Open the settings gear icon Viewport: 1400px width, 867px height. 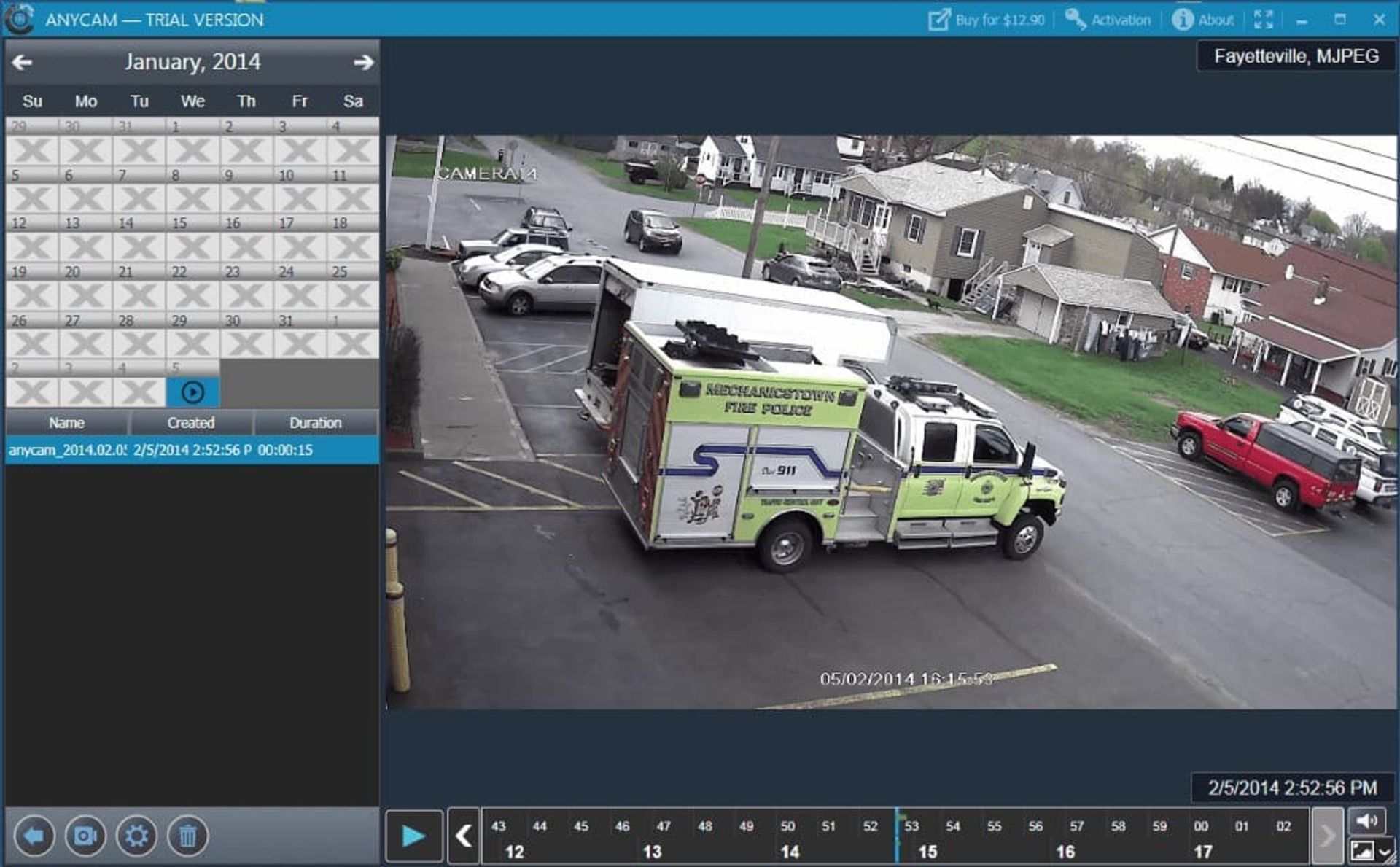pos(136,836)
